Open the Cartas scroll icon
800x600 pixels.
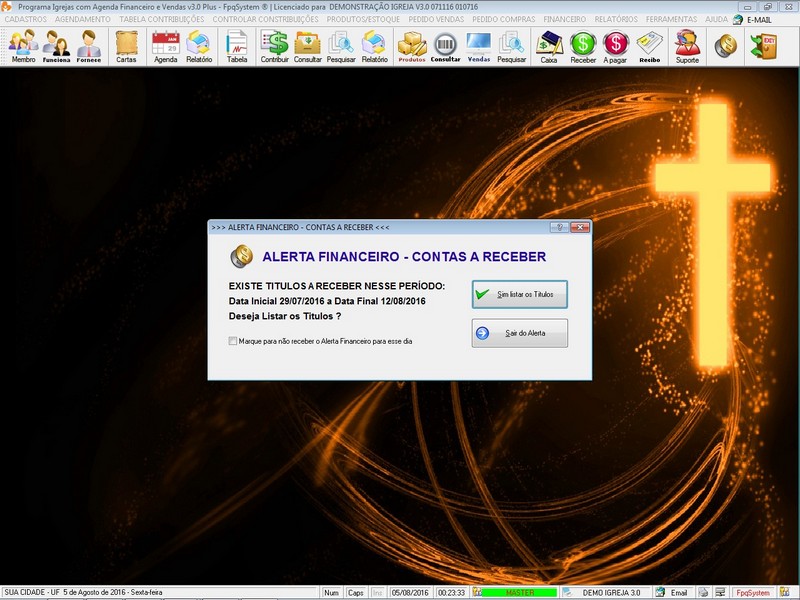point(126,46)
